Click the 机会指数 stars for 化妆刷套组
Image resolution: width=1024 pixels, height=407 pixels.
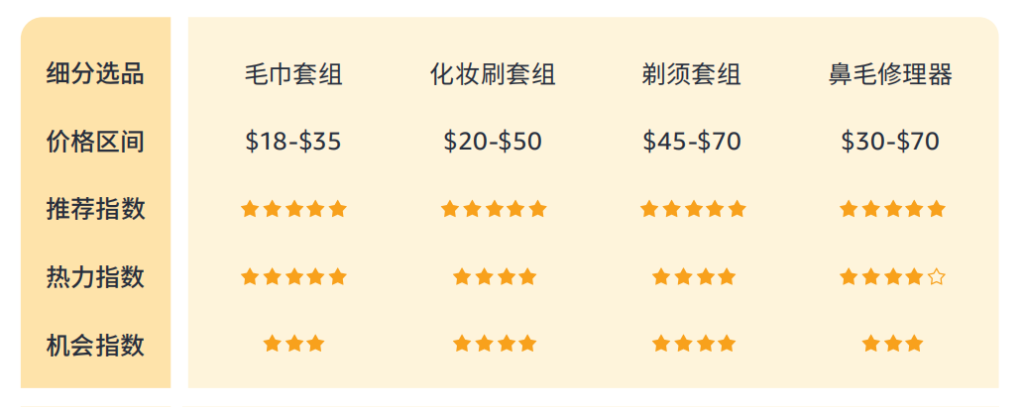(493, 344)
